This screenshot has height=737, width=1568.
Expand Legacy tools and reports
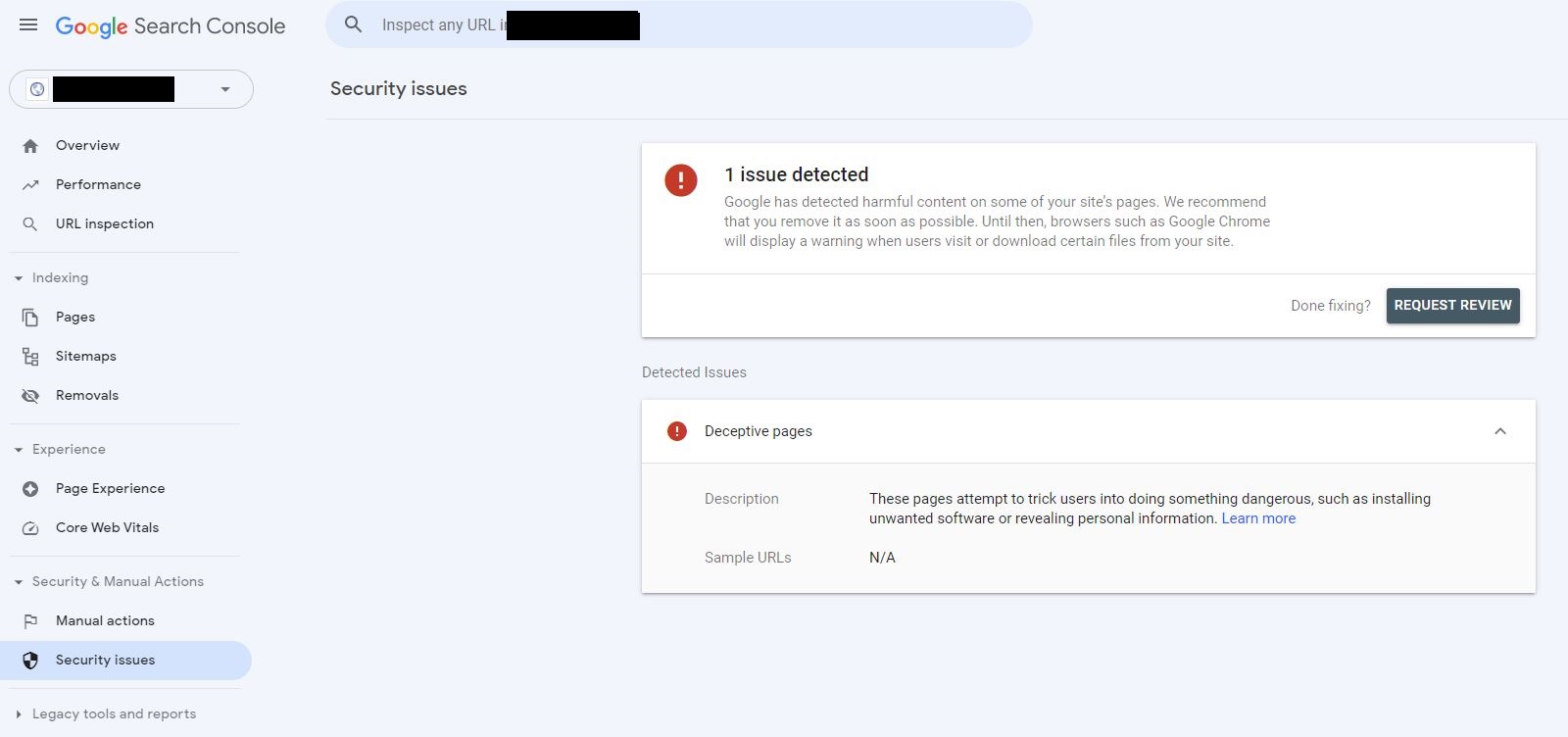[19, 714]
